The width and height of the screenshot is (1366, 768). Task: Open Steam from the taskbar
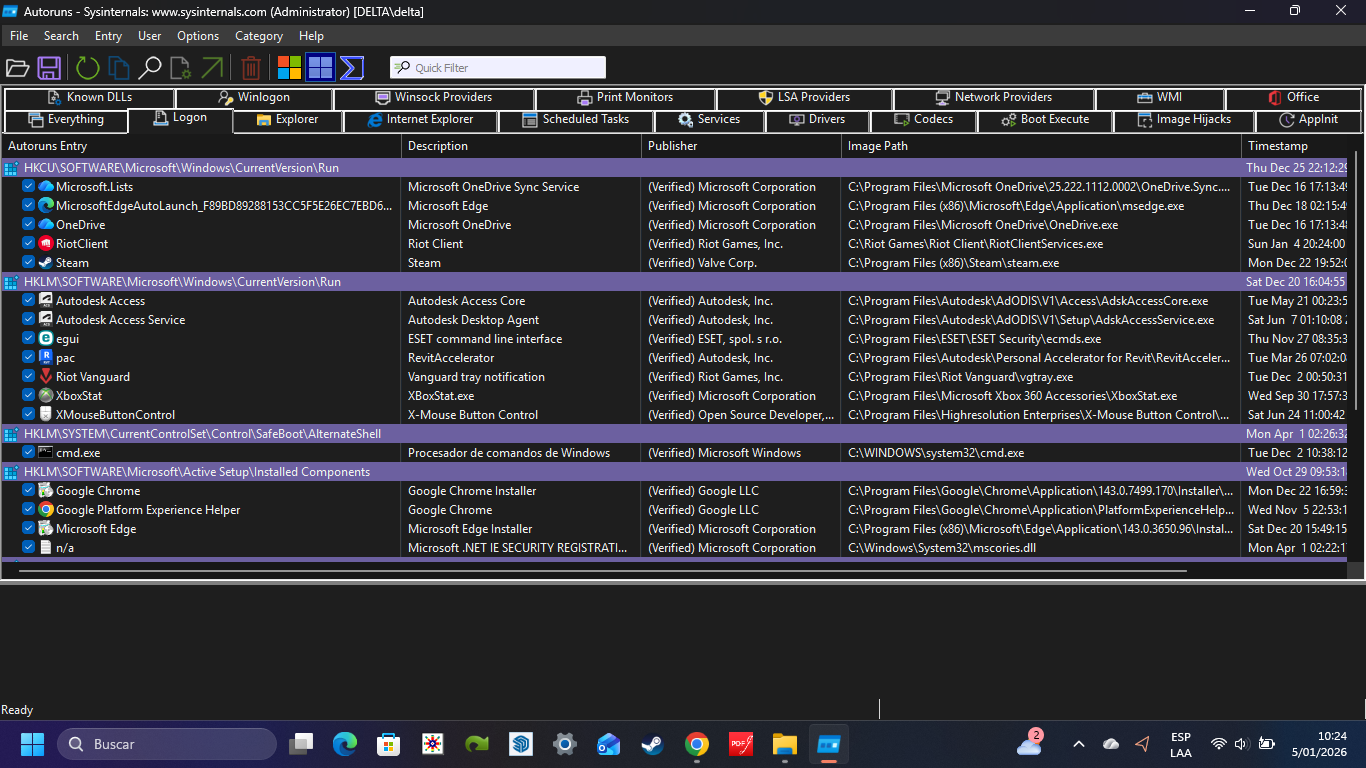653,744
